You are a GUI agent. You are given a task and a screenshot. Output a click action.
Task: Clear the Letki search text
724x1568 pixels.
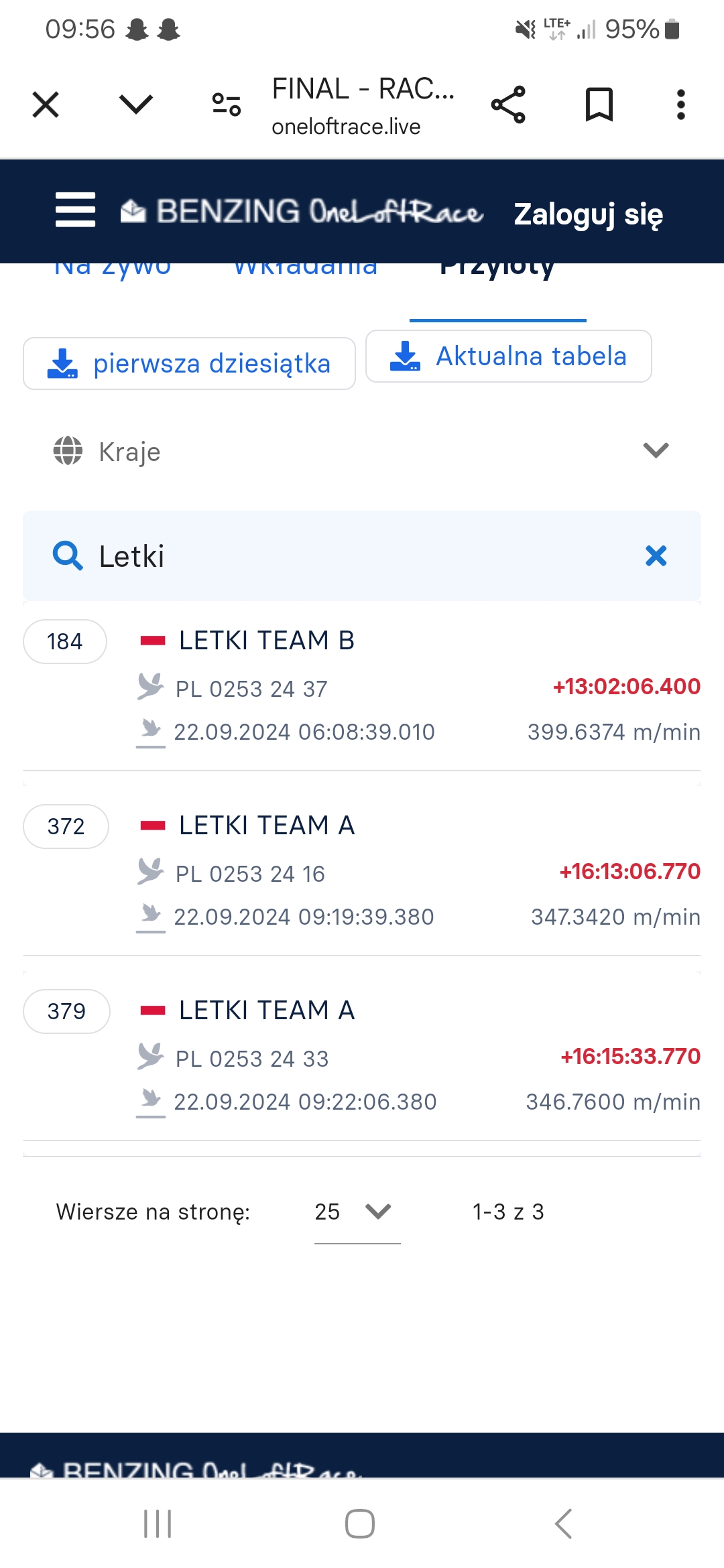(656, 556)
